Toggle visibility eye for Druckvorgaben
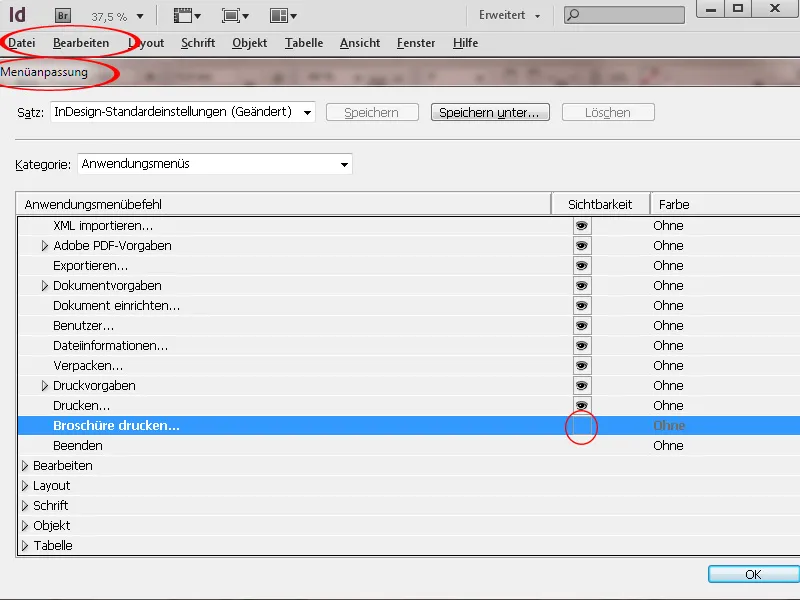Image resolution: width=800 pixels, height=600 pixels. tap(582, 386)
